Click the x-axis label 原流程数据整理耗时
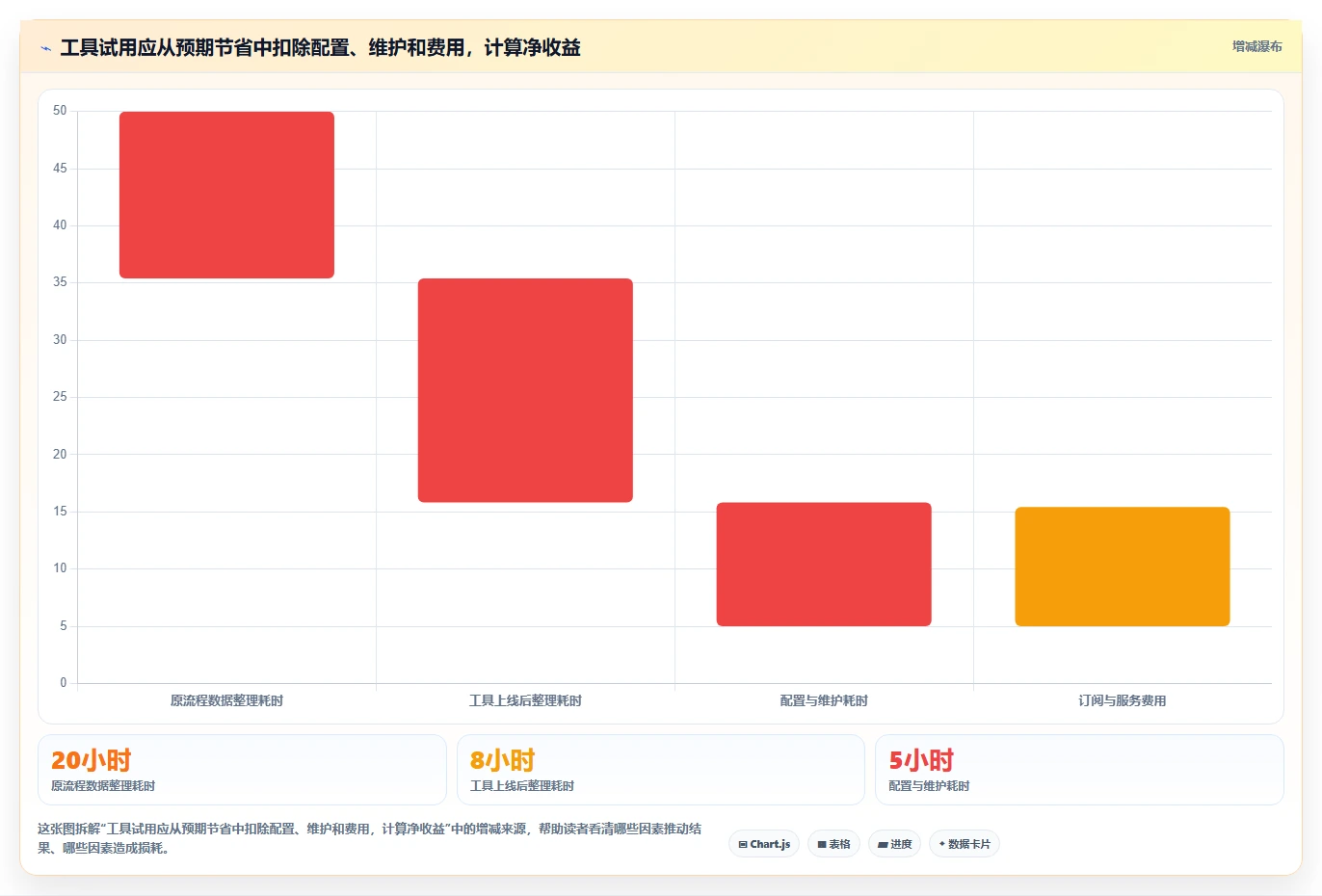 point(226,701)
